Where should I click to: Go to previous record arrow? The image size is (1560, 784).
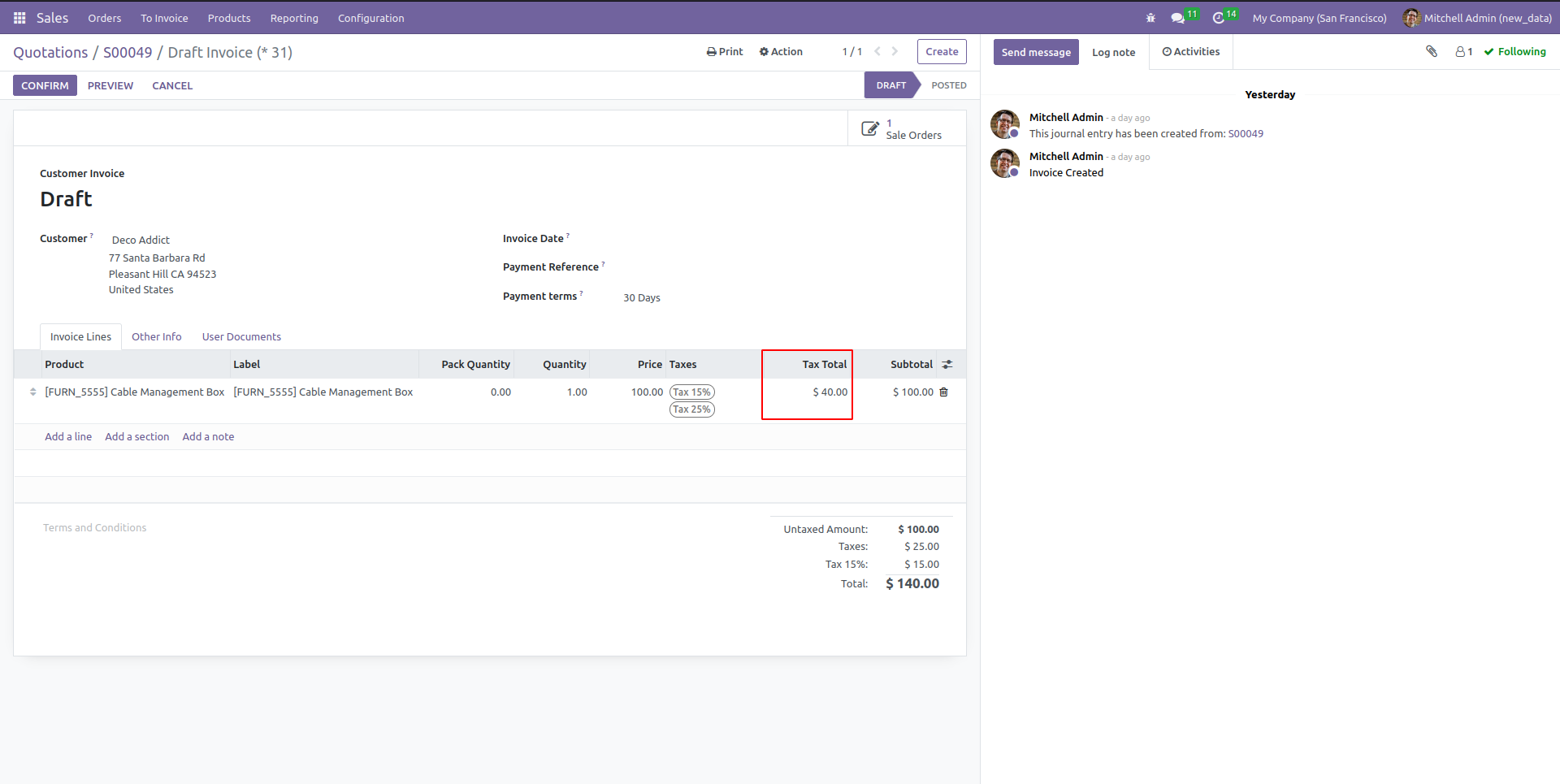coord(877,51)
